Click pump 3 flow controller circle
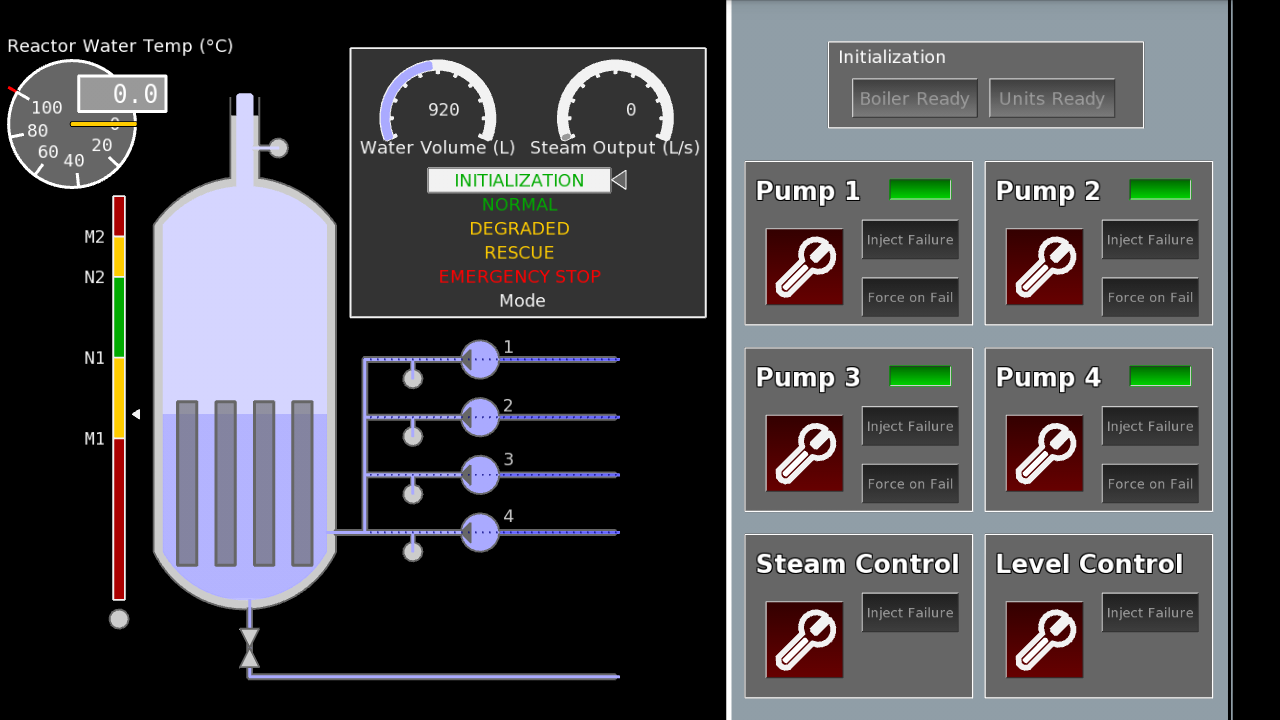The image size is (1280, 720). [x=413, y=494]
